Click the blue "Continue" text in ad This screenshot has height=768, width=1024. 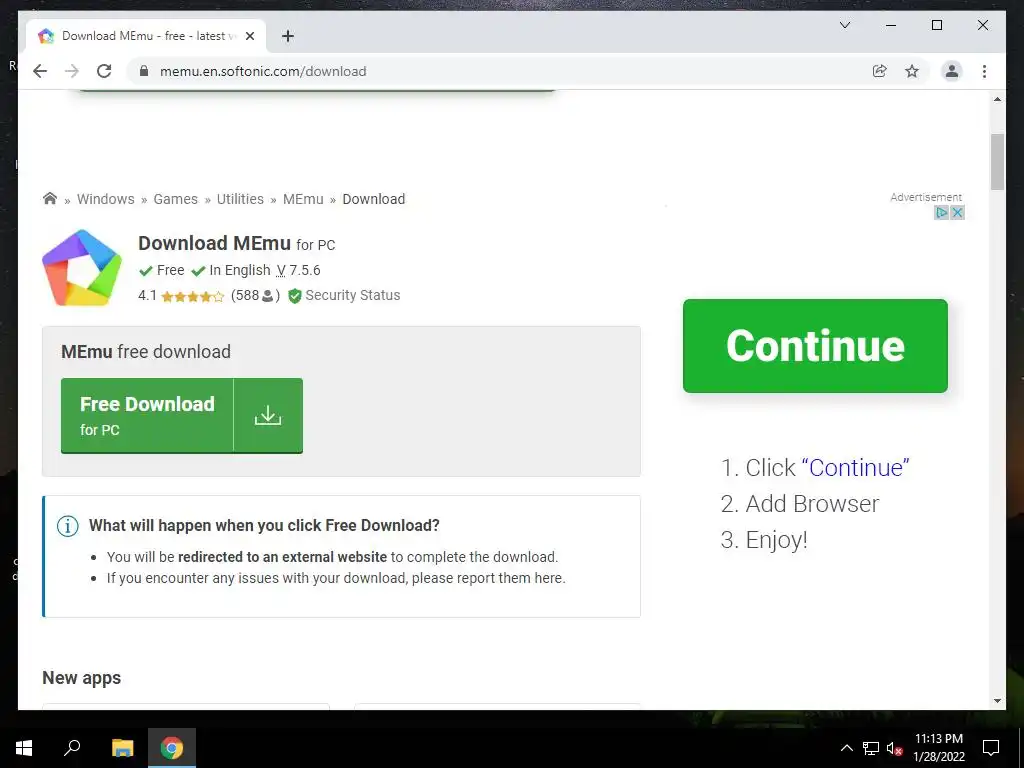coord(856,468)
